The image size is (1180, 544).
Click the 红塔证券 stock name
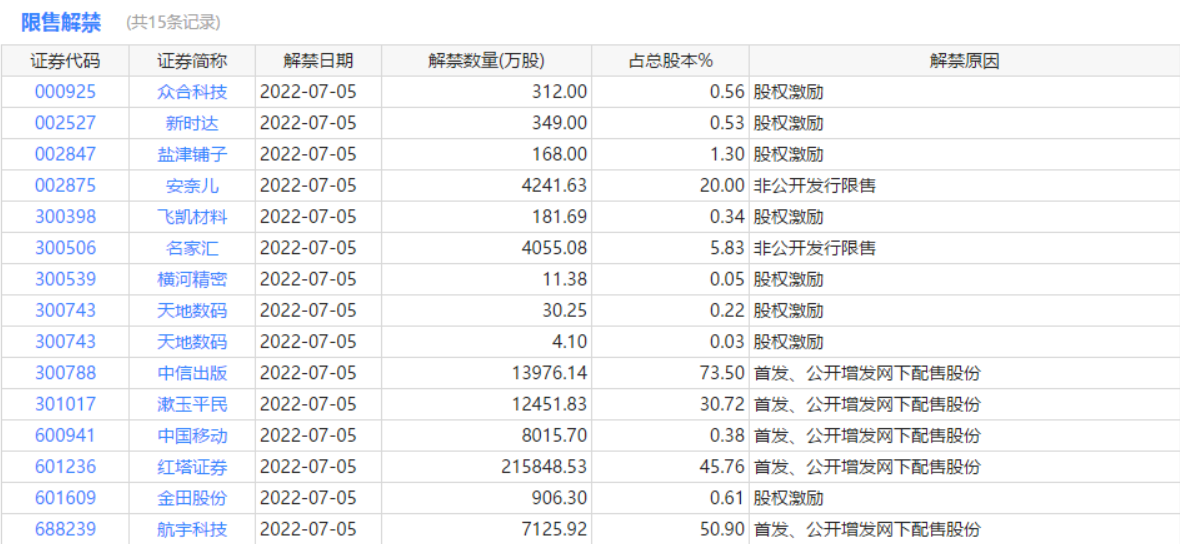[192, 467]
